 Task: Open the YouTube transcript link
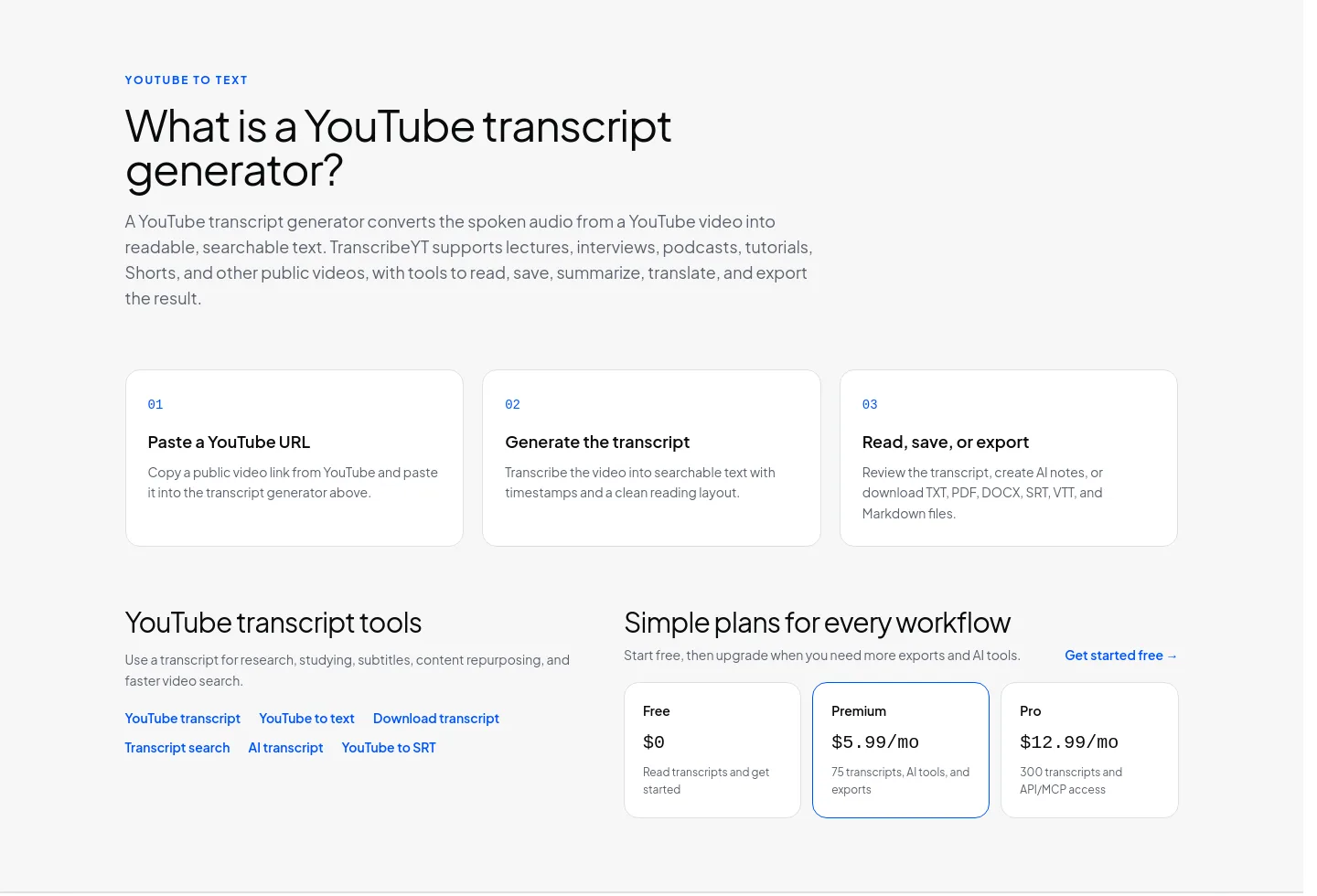coord(183,719)
